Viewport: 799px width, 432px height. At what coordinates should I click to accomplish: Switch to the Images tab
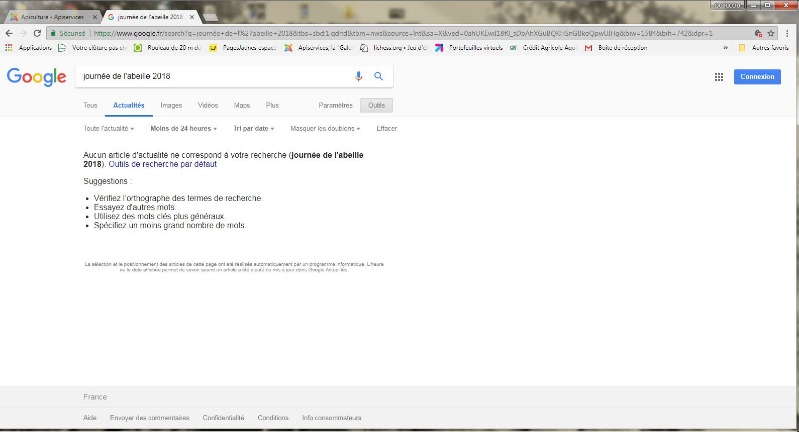coord(171,105)
